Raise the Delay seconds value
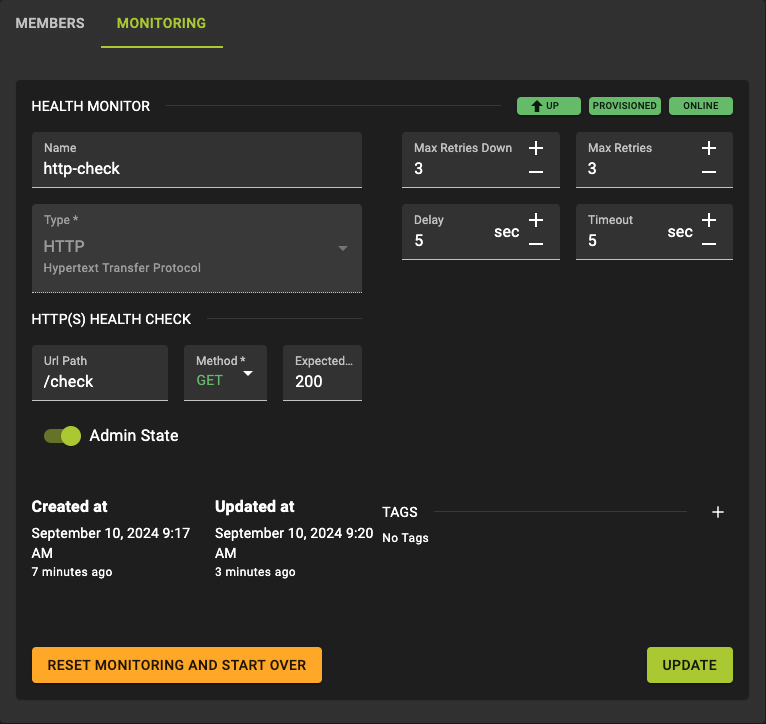The width and height of the screenshot is (766, 724). [536, 220]
